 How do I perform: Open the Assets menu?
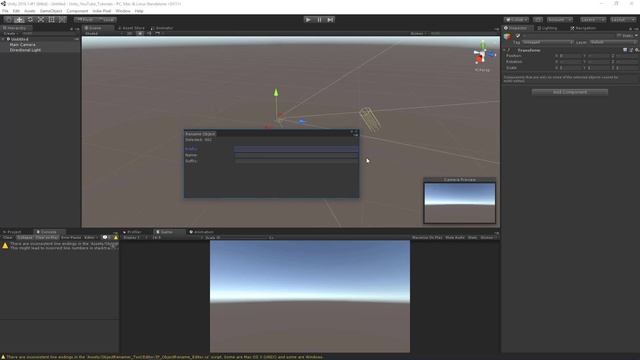[x=30, y=11]
